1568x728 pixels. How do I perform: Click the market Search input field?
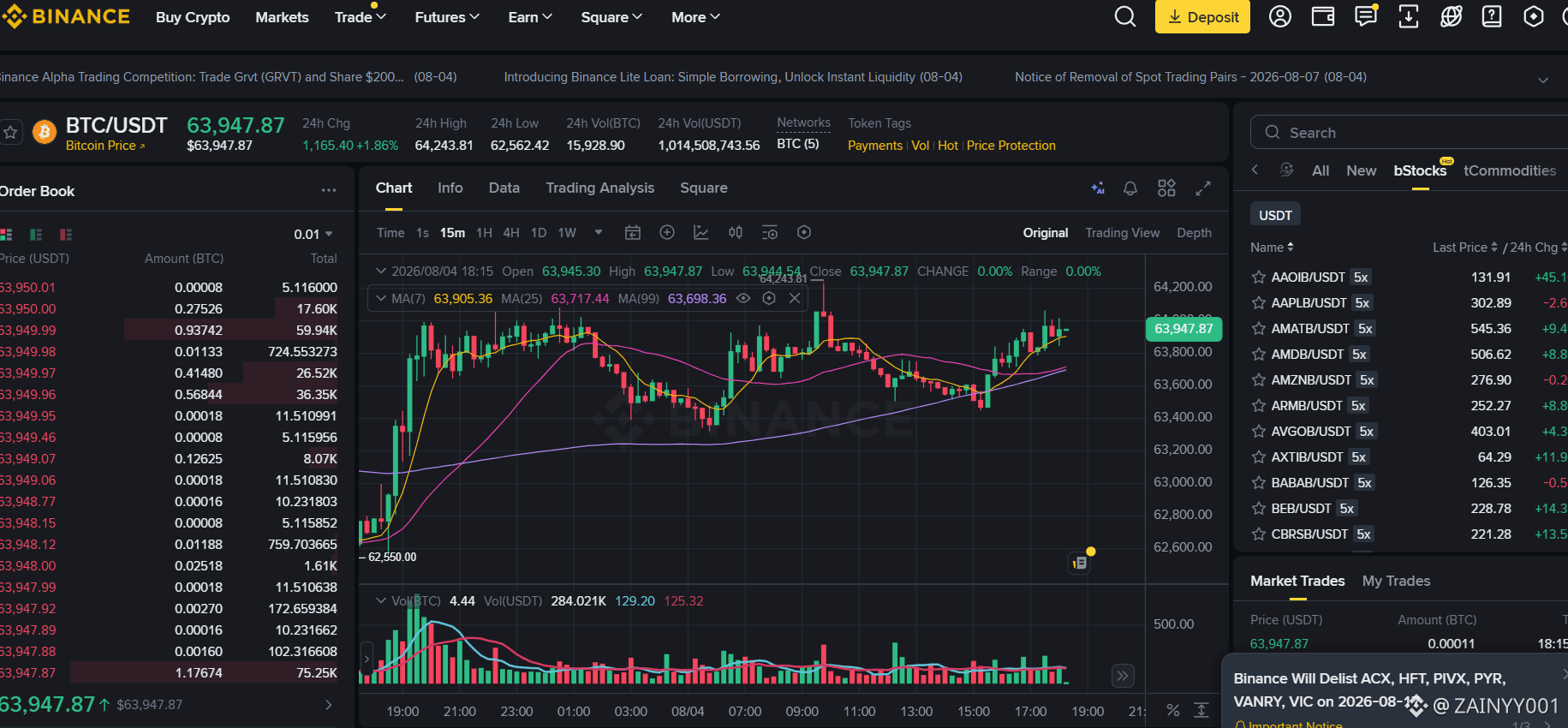[x=1410, y=133]
